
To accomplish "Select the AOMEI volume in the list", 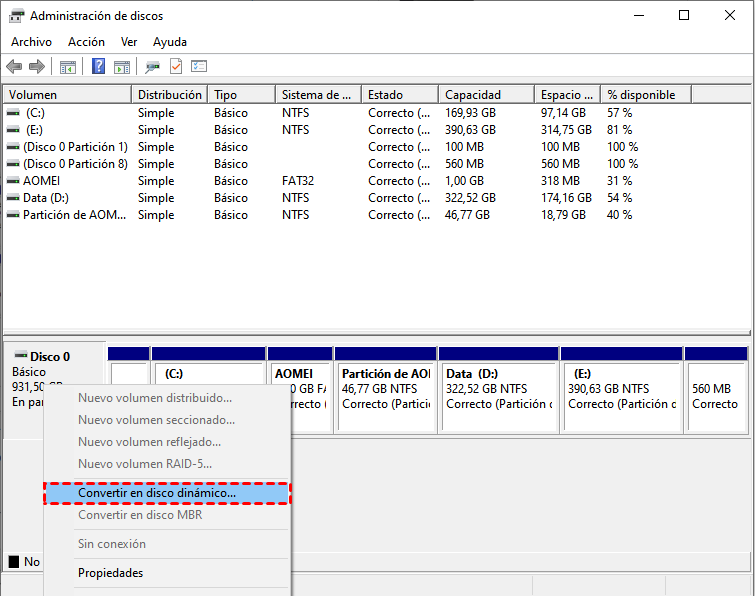I will click(42, 181).
